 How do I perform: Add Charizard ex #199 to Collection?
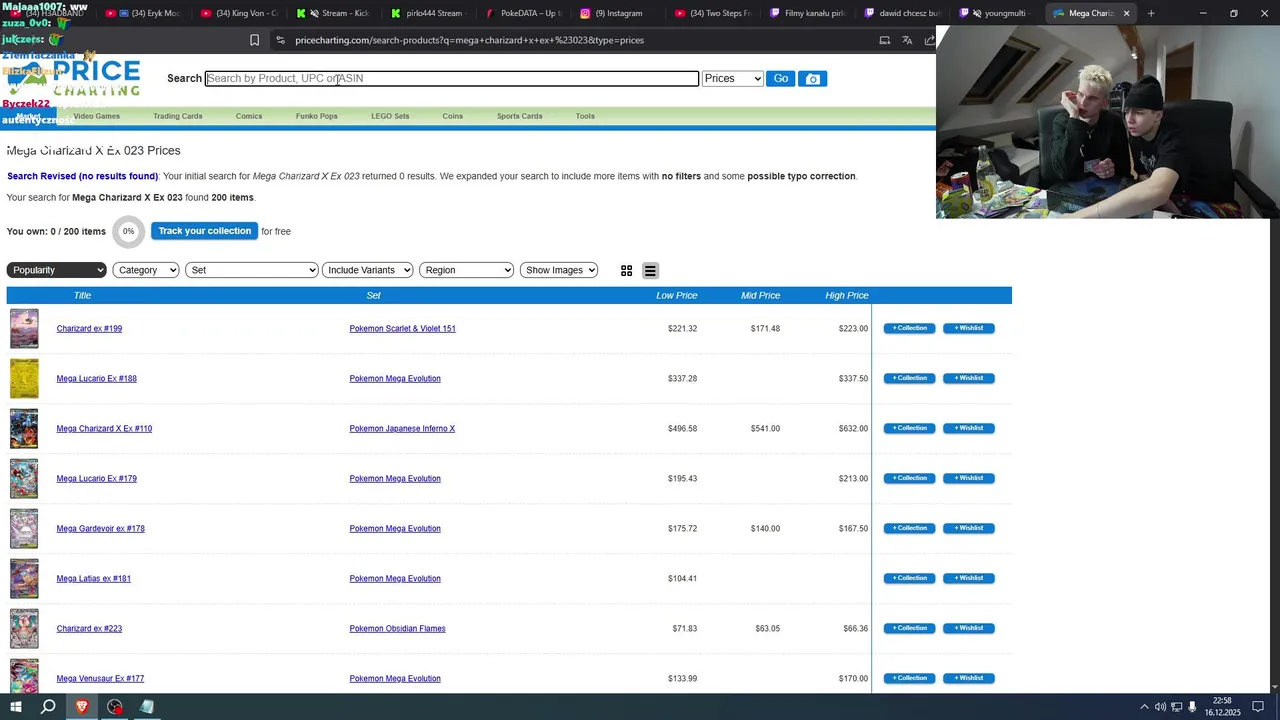tap(909, 328)
